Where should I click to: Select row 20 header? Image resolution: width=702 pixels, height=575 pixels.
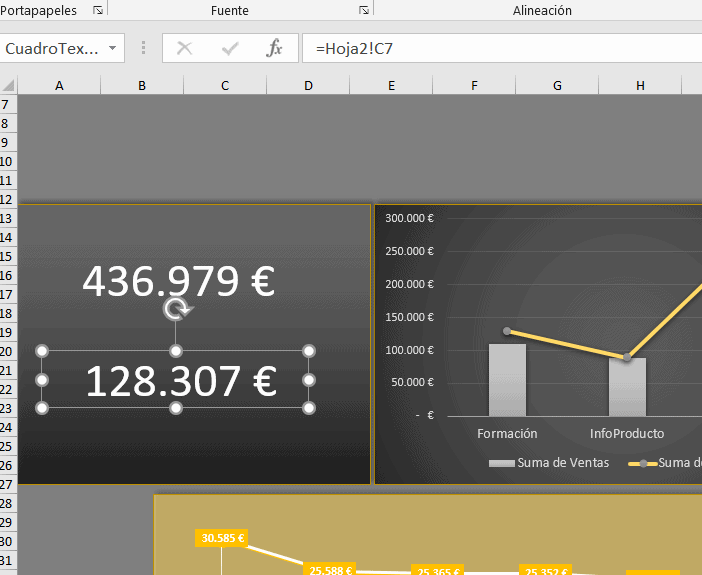tap(8, 352)
